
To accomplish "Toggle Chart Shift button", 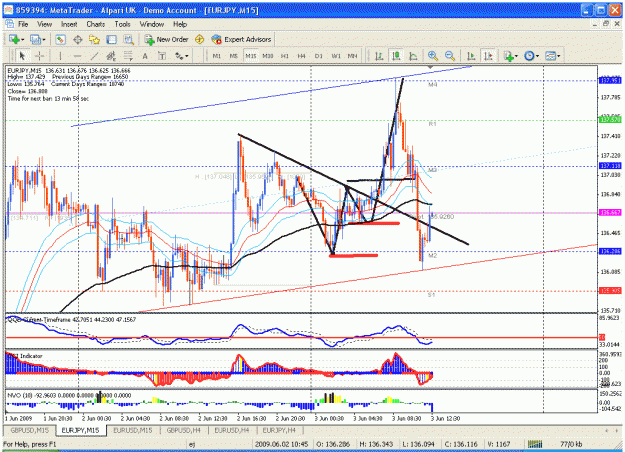I will pyautogui.click(x=488, y=56).
